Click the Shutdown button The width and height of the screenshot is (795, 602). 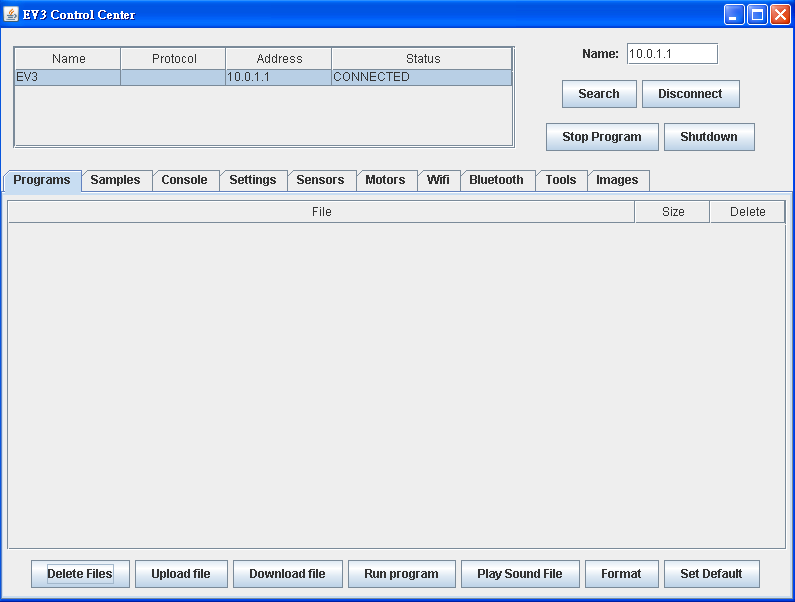(x=709, y=137)
